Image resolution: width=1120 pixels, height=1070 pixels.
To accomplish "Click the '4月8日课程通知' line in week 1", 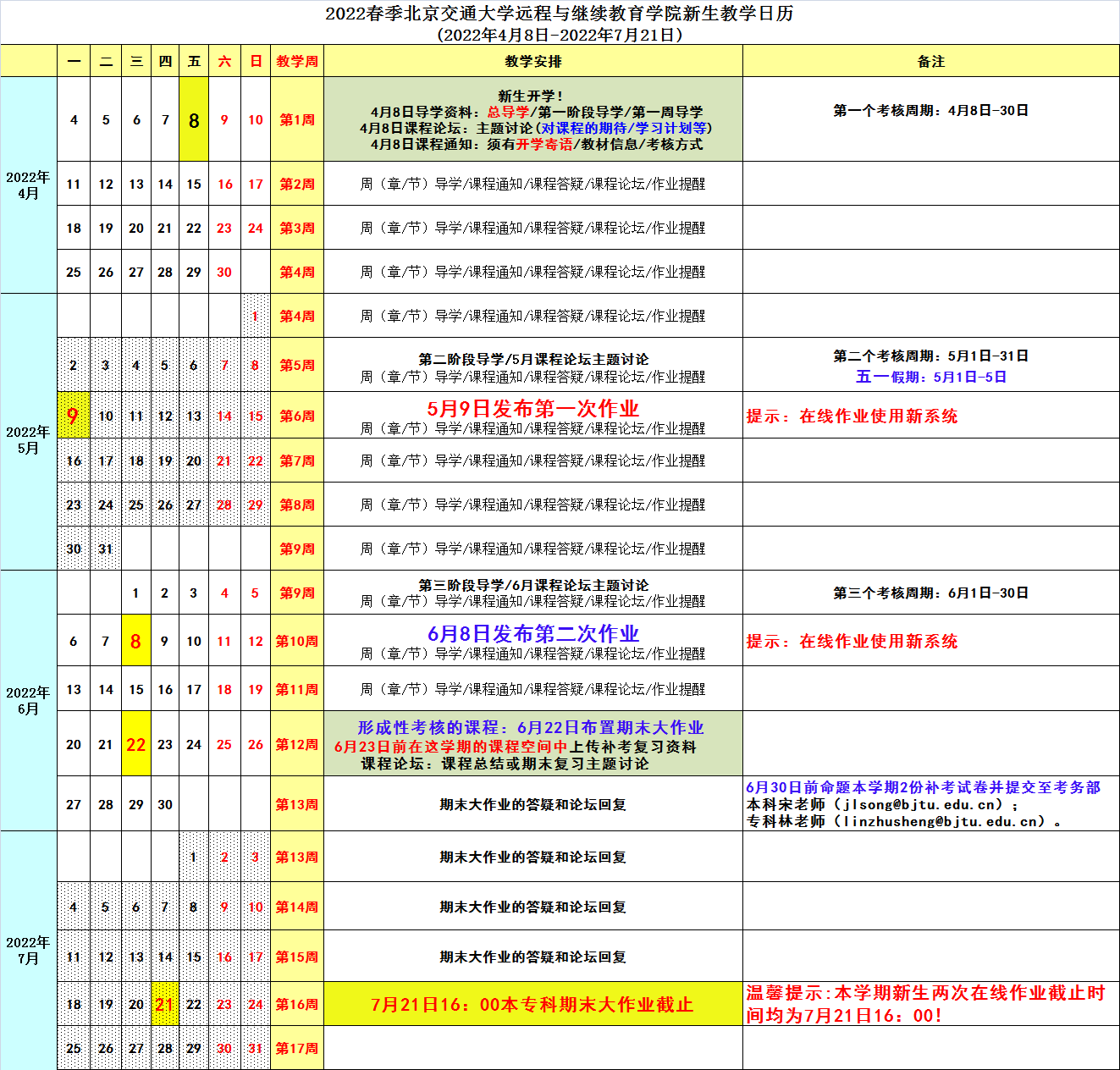I will point(537,144).
